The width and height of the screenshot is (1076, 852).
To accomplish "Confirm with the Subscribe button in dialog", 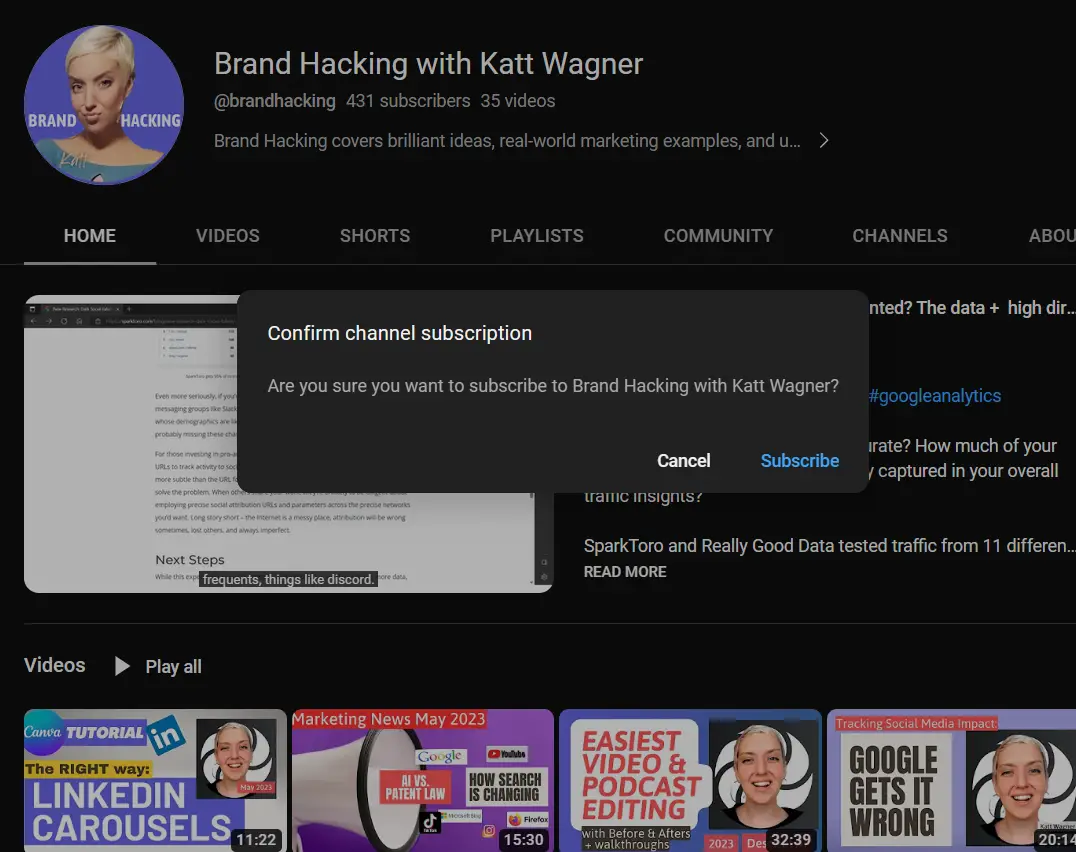I will pos(799,461).
